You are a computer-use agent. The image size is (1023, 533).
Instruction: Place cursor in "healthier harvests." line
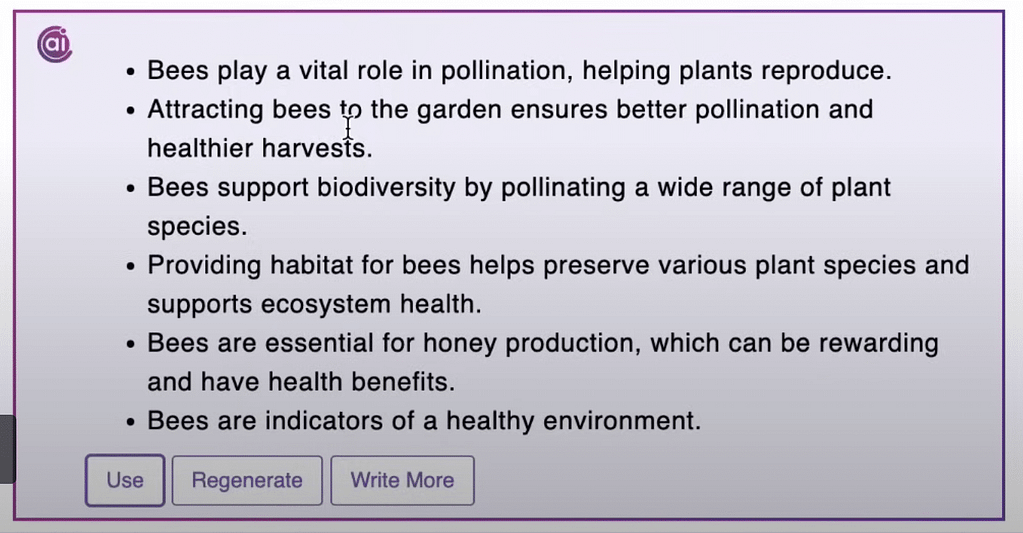click(259, 148)
